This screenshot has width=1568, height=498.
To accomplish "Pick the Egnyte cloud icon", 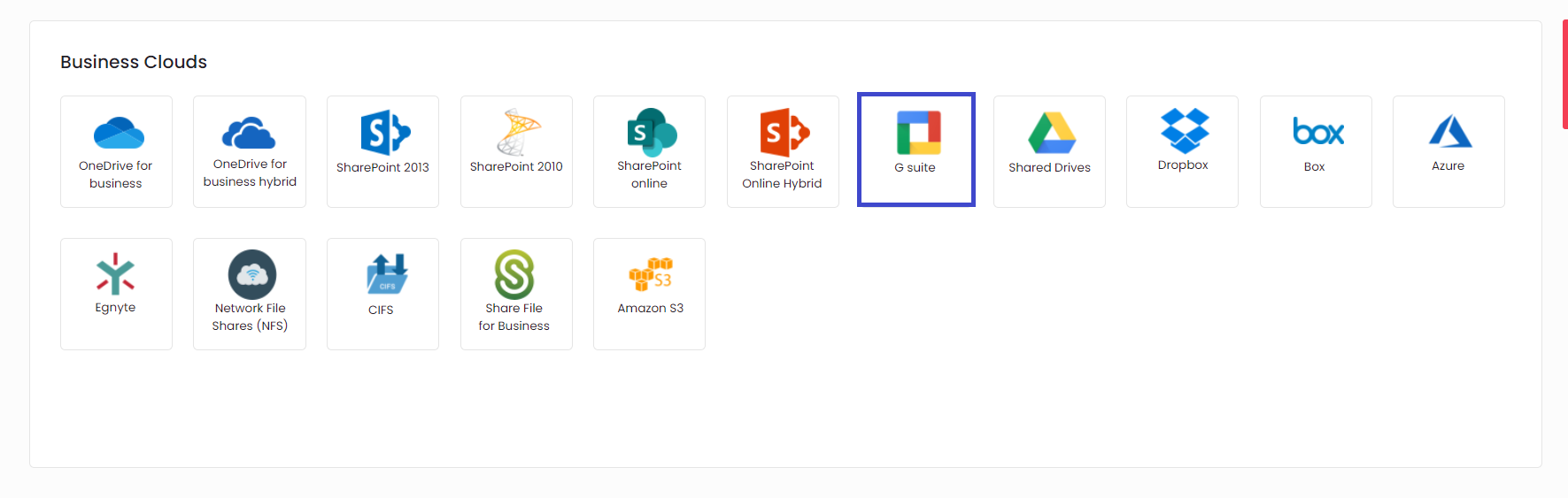I will (x=116, y=274).
